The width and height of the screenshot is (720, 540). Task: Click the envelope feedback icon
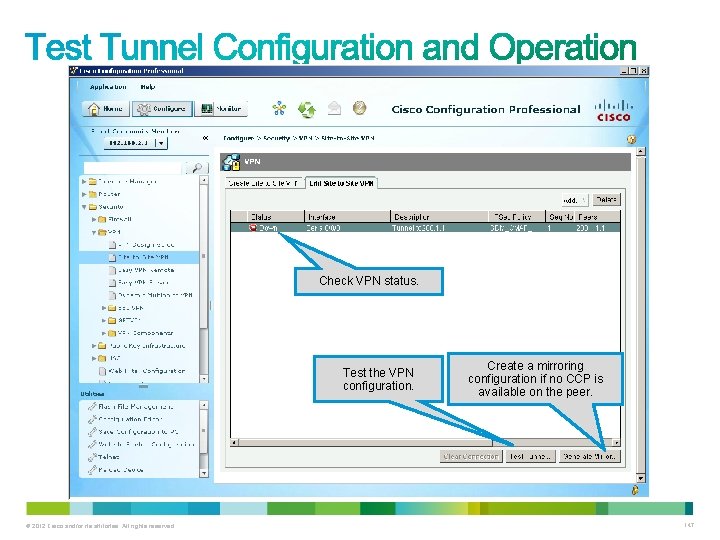click(334, 108)
